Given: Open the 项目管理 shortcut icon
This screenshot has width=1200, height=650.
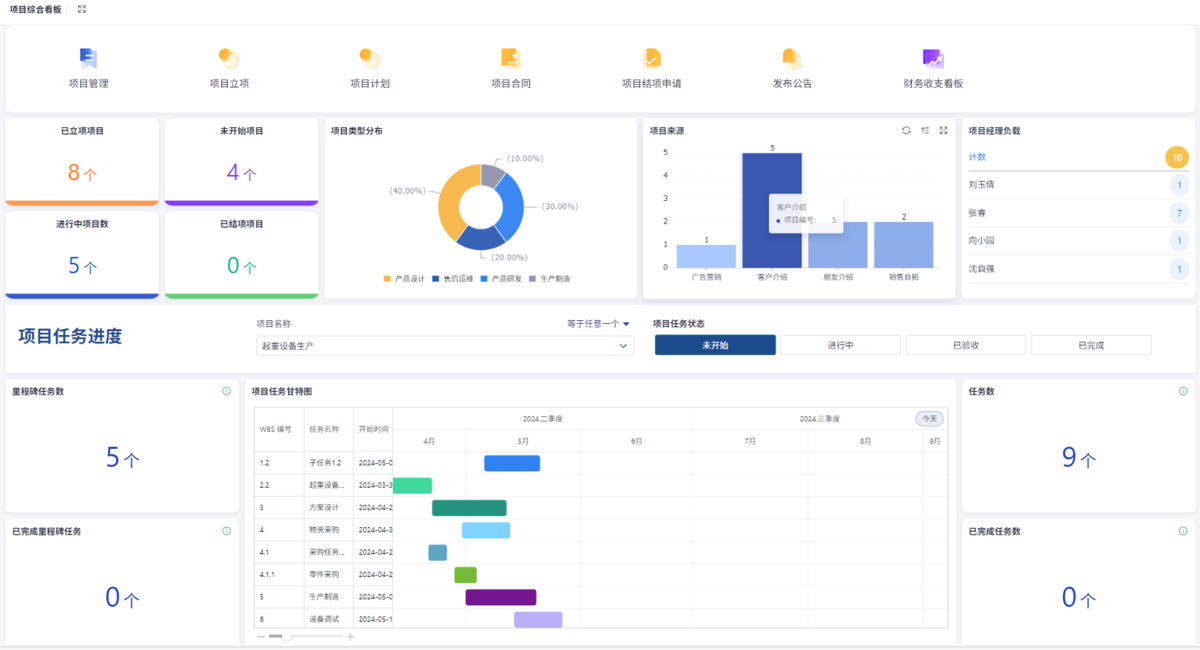Looking at the screenshot, I should point(88,59).
